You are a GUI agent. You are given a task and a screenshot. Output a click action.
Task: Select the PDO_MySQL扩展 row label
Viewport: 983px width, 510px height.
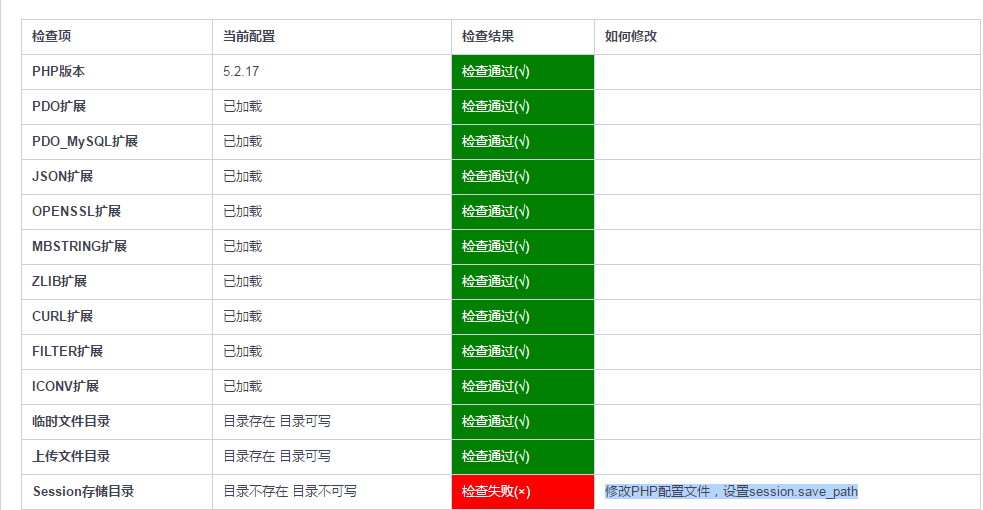(85, 142)
